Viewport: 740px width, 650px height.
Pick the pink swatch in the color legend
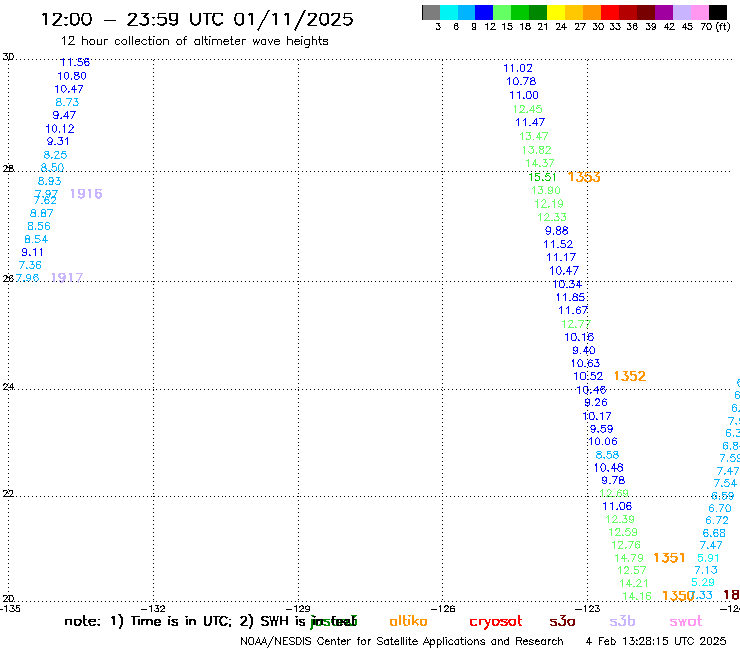point(700,12)
